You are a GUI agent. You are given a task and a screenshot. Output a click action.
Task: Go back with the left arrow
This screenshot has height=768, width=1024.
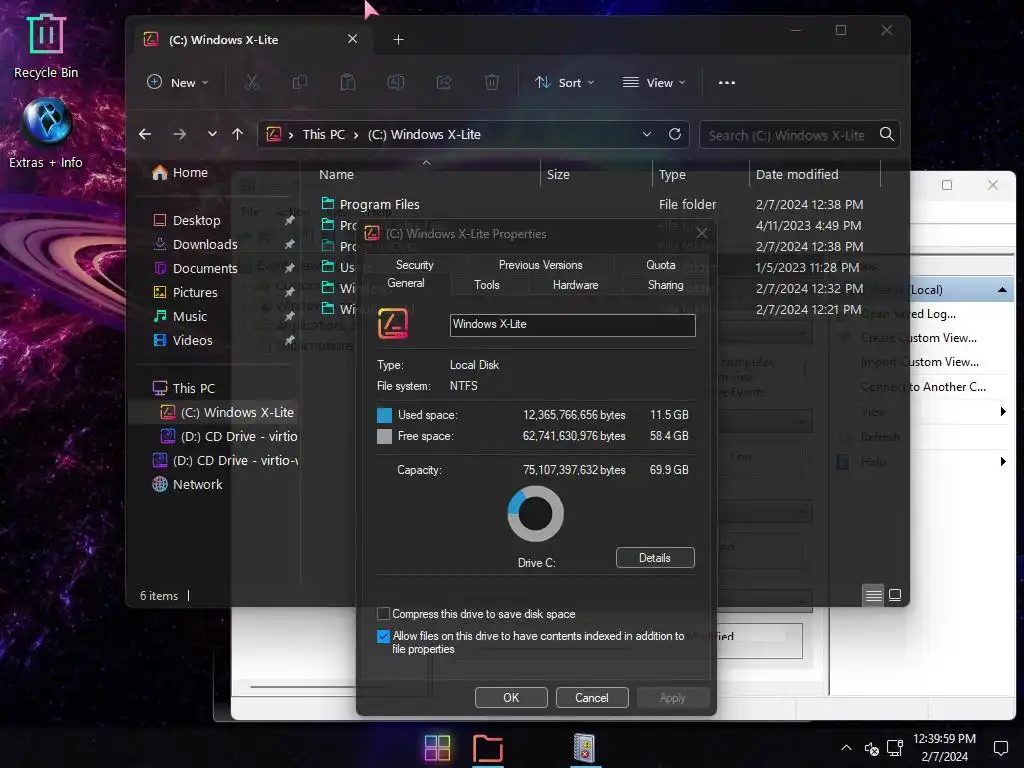(145, 135)
